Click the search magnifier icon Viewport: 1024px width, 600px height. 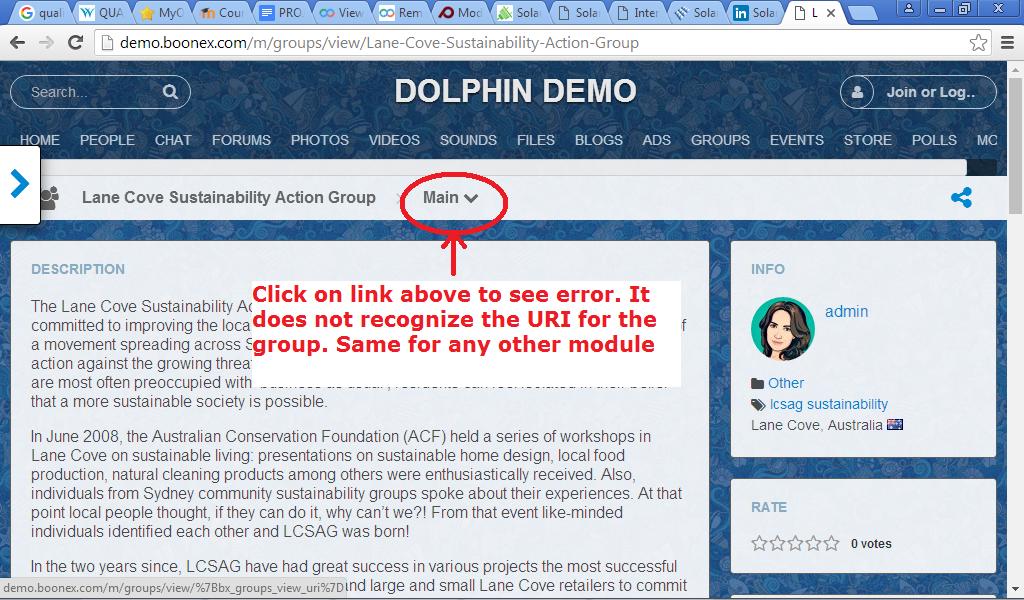click(170, 91)
